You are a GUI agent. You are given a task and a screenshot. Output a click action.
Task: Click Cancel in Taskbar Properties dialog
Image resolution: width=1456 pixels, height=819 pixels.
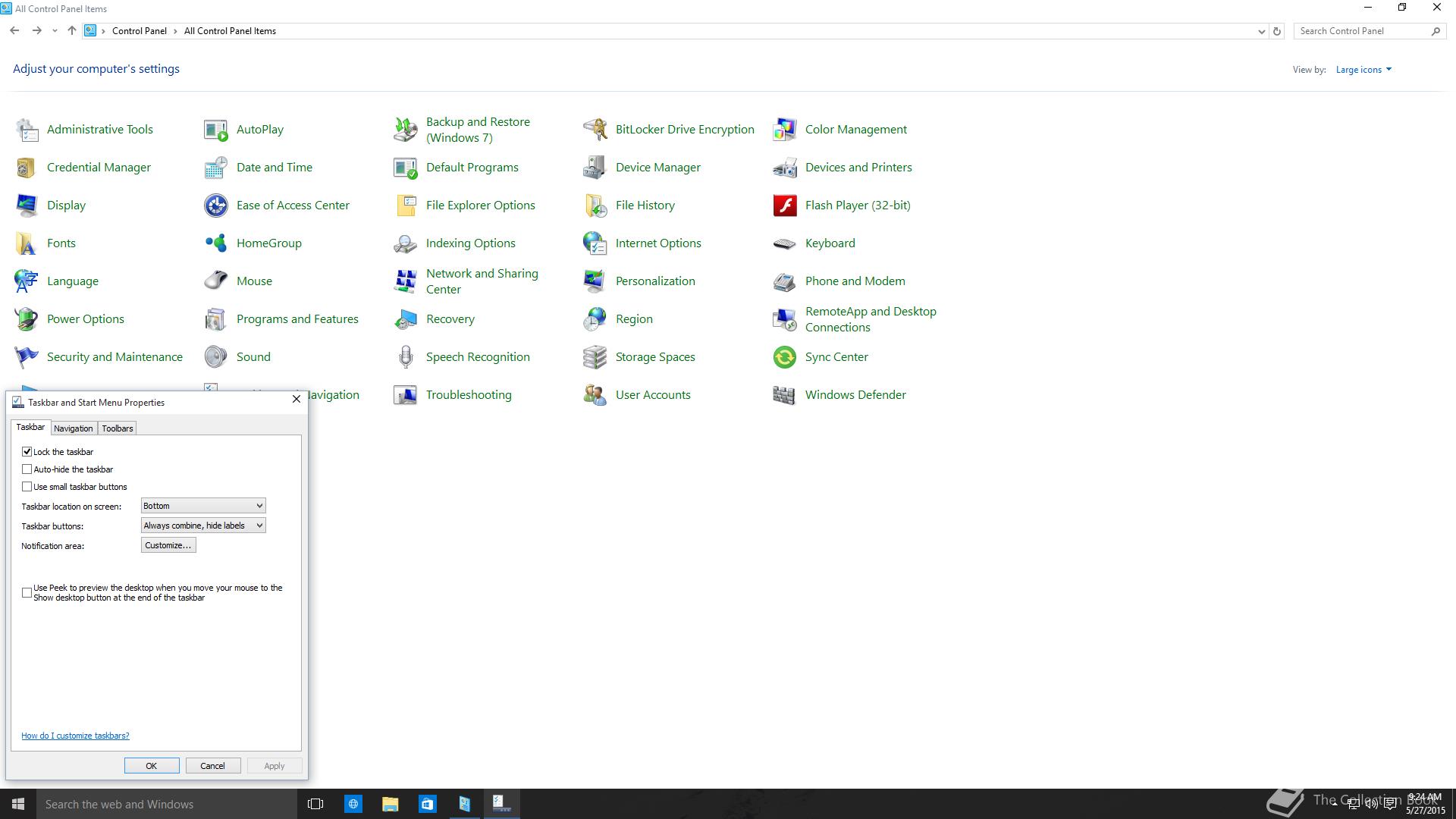click(x=213, y=766)
